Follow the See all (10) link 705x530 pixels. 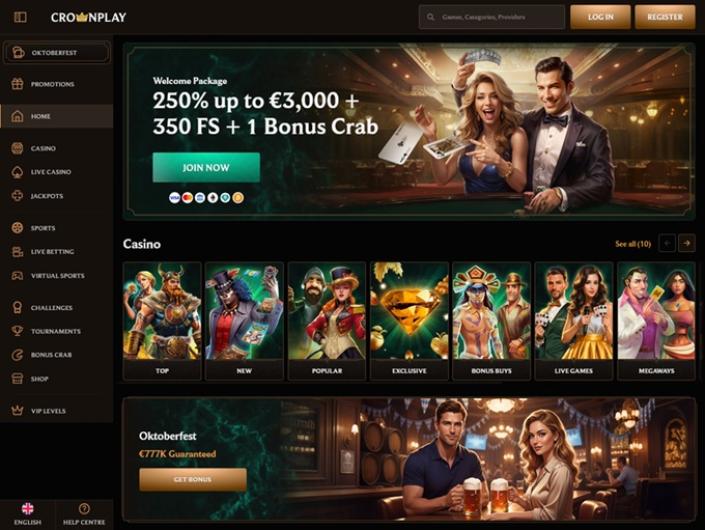633,244
